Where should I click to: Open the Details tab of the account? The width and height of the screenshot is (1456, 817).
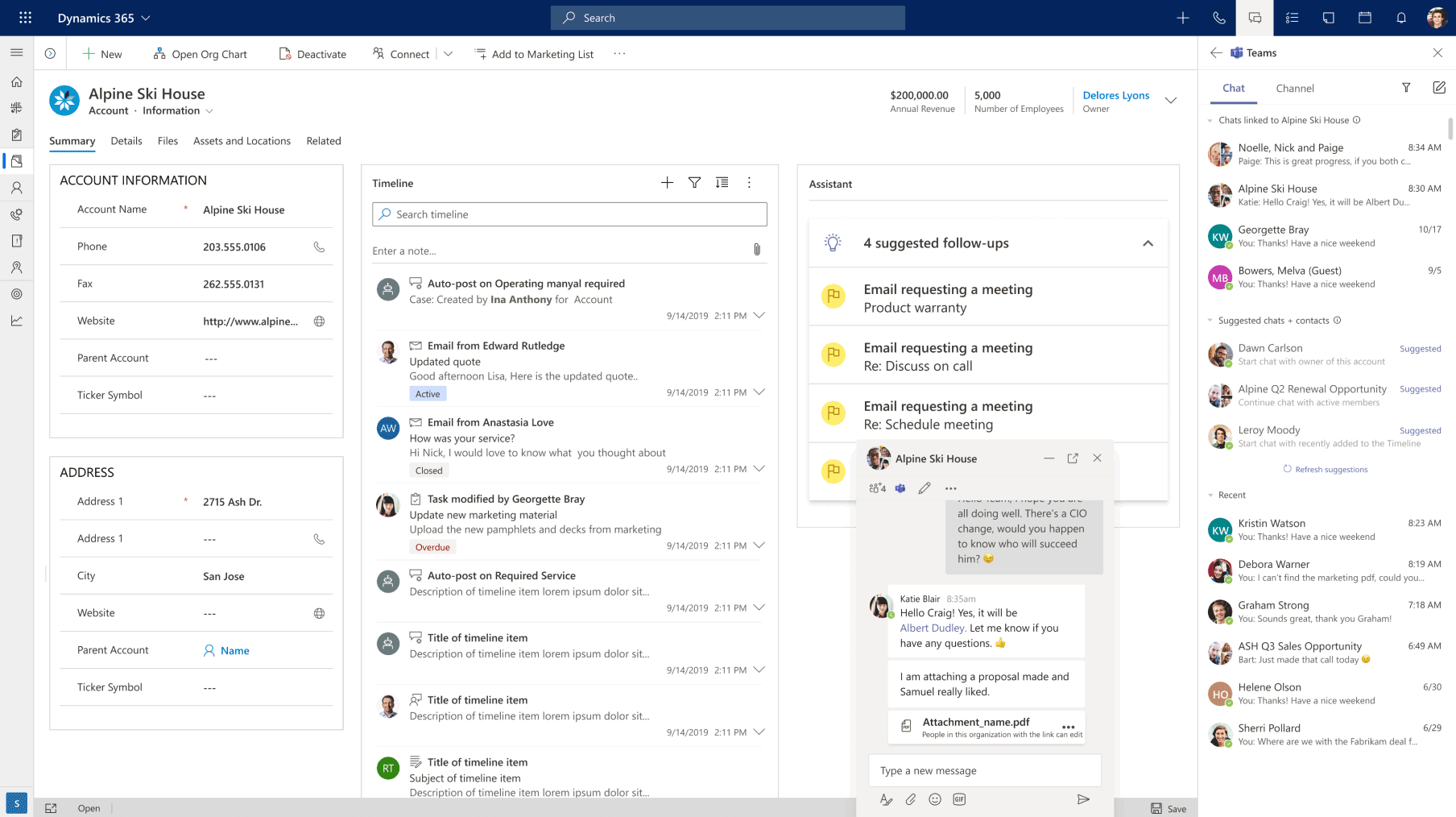(x=126, y=140)
